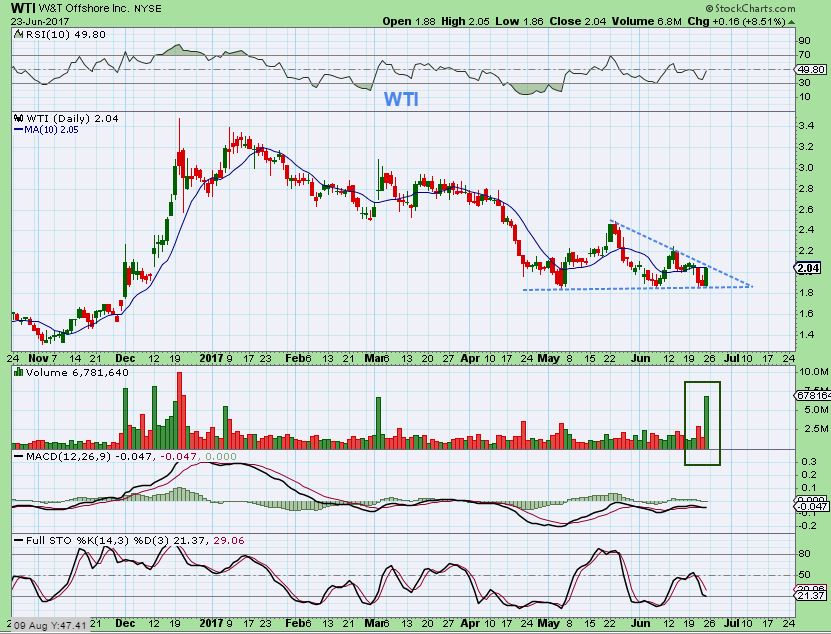
Task: Click the Volume 6.8M header value
Action: [x=647, y=21]
